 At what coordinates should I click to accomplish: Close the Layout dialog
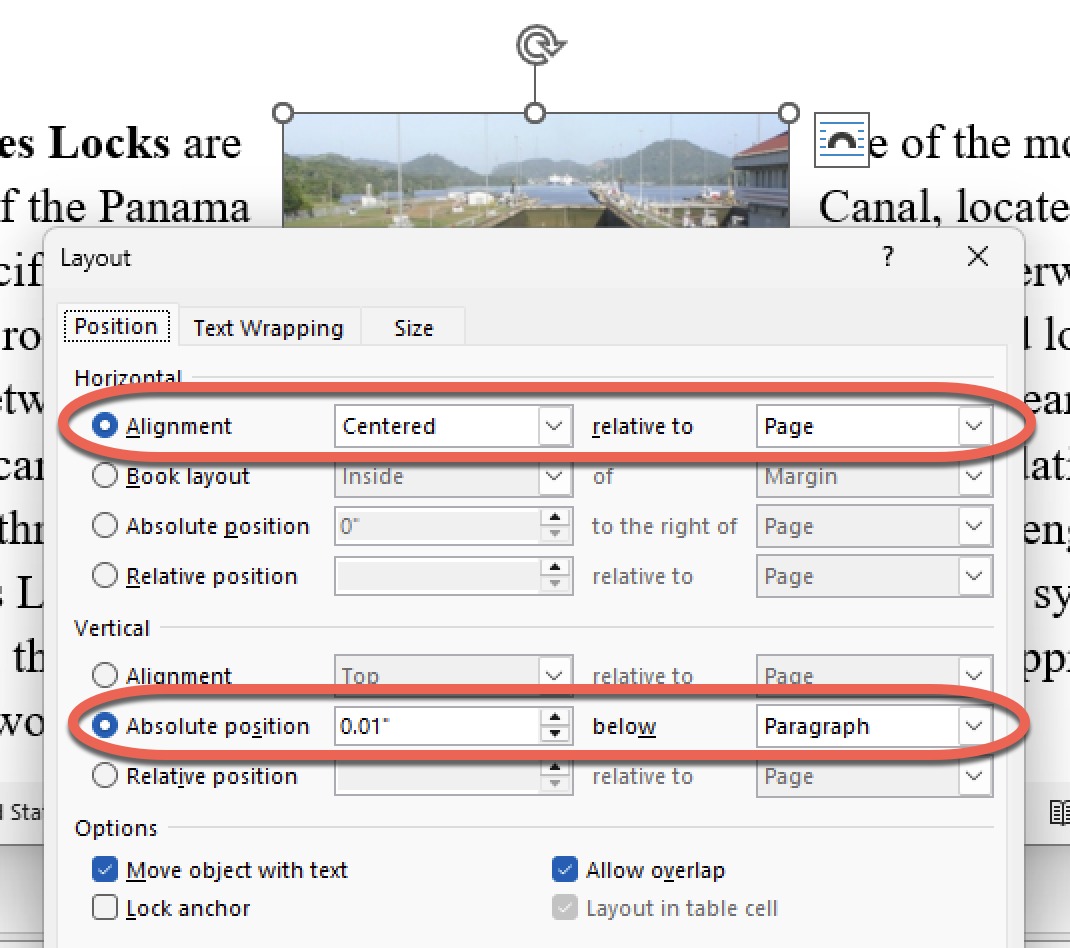click(977, 258)
